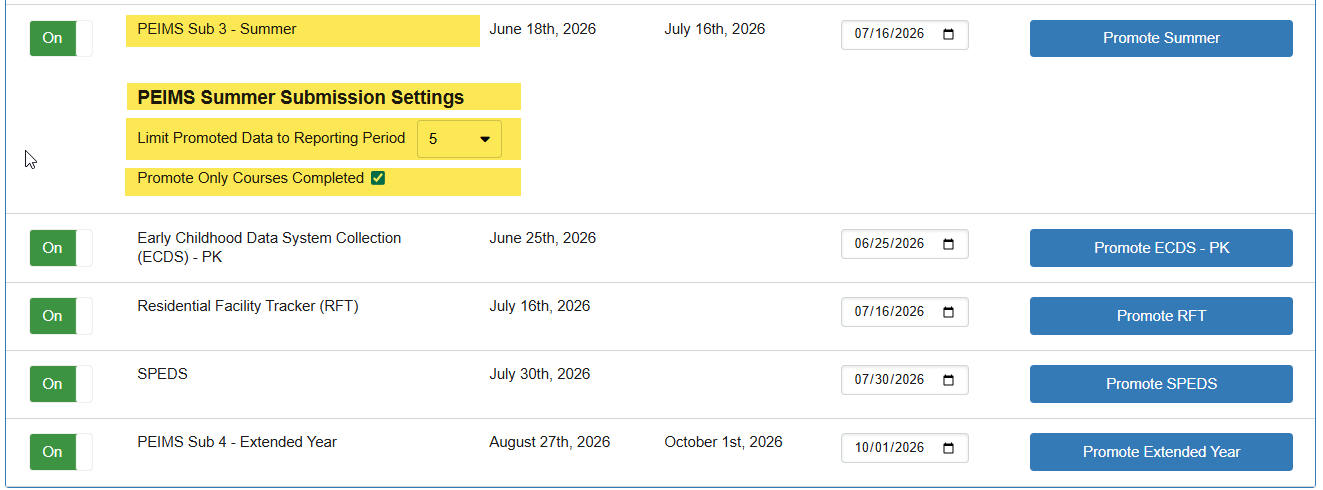Hit the Promote SPEDS button
The height and width of the screenshot is (490, 1323).
1161,384
